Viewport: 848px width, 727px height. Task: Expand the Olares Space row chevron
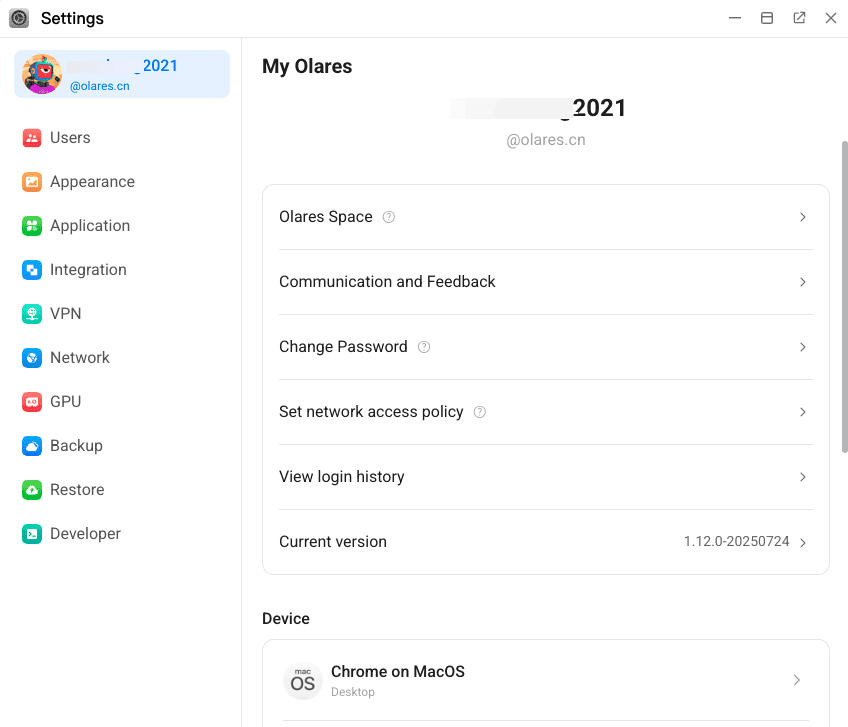[x=803, y=217]
